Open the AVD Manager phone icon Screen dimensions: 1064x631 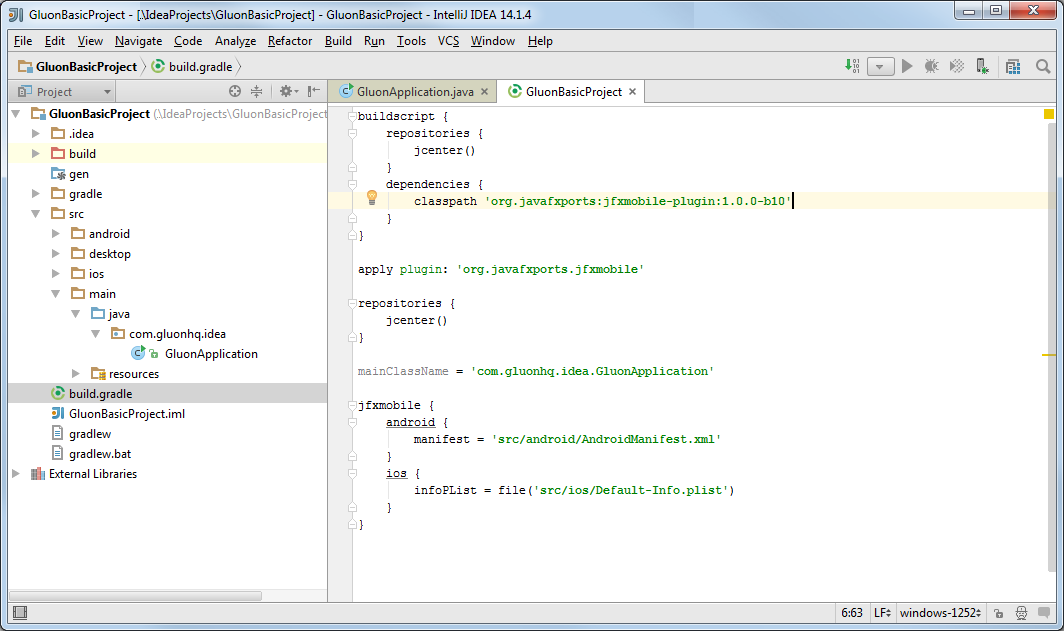pos(982,66)
